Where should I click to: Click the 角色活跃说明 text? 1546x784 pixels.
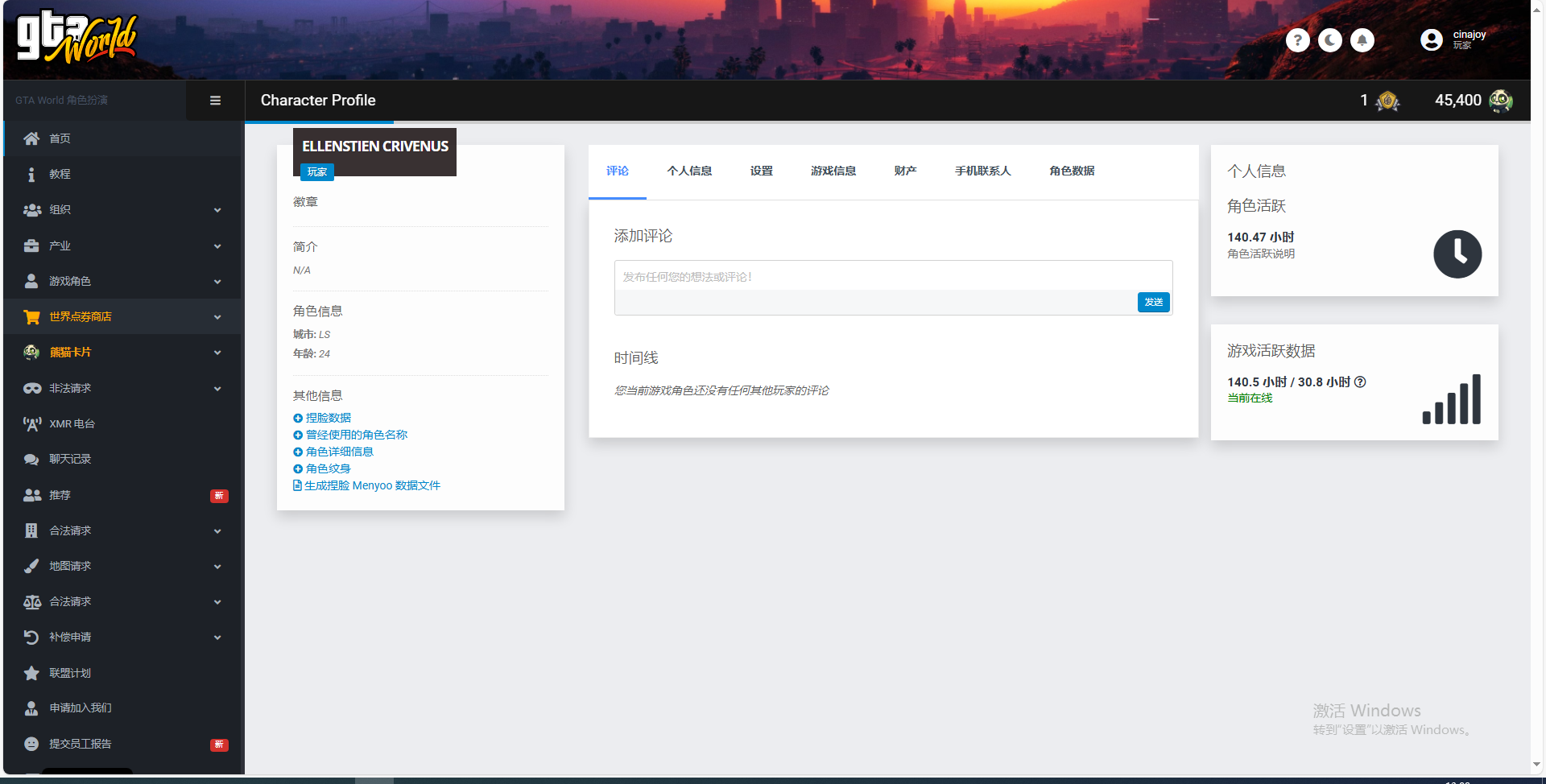(x=1261, y=254)
